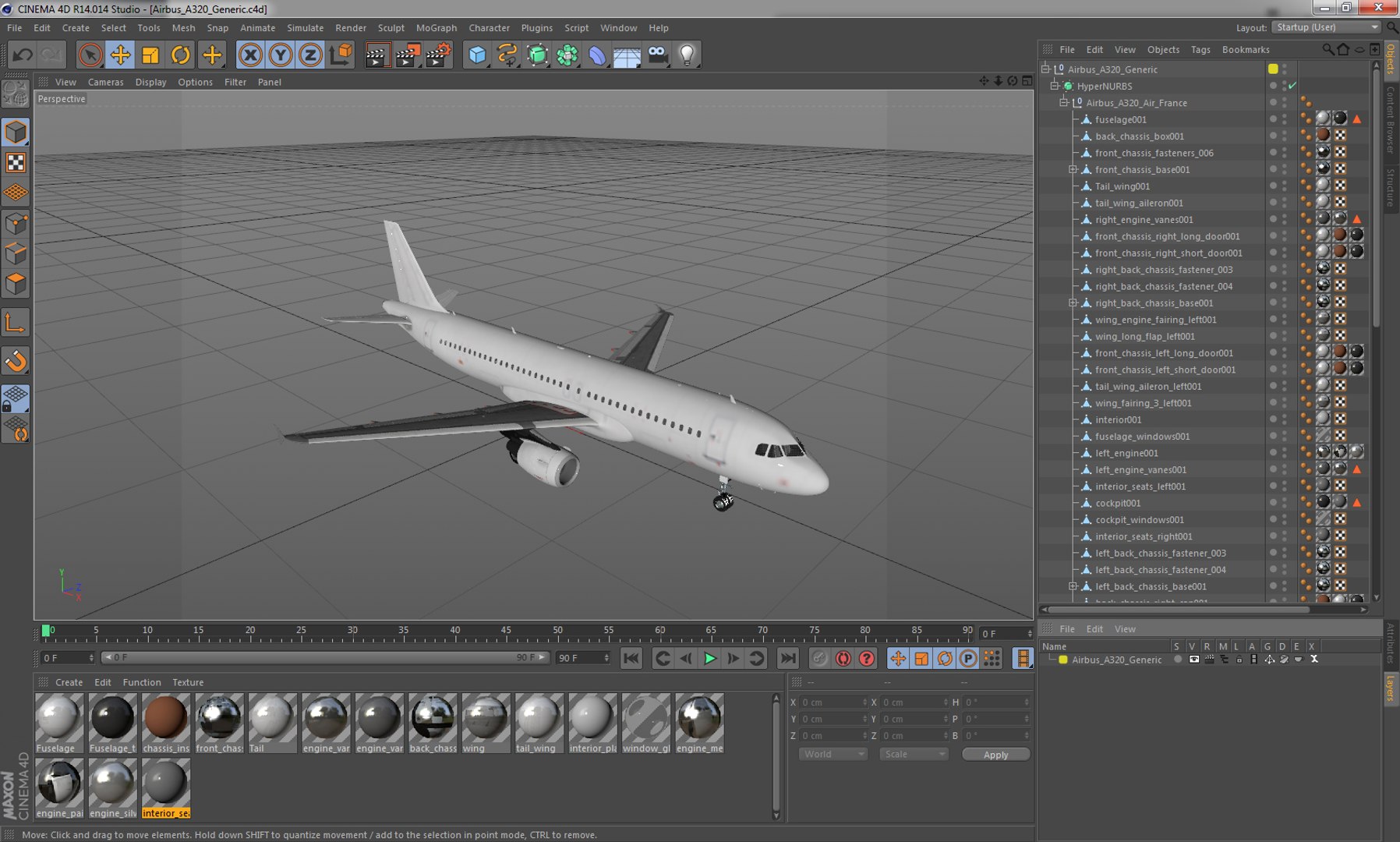Toggle X axis lock
The width and height of the screenshot is (1400, 842).
point(250,55)
